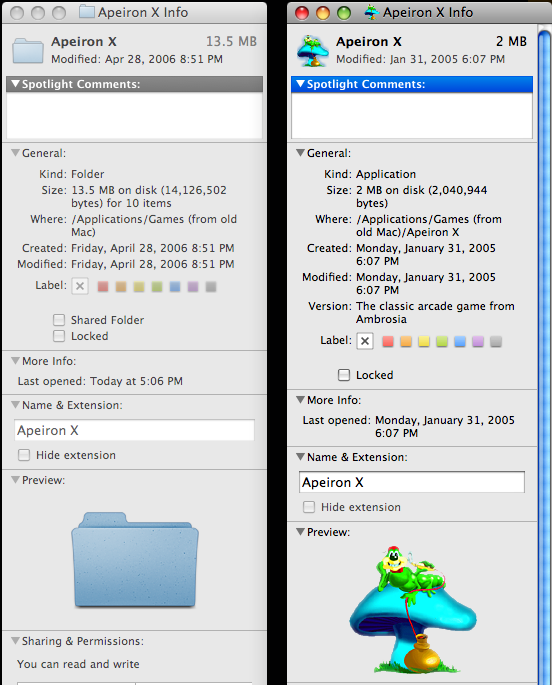Select purple label in folder Info window
This screenshot has height=685, width=552.
[193, 287]
